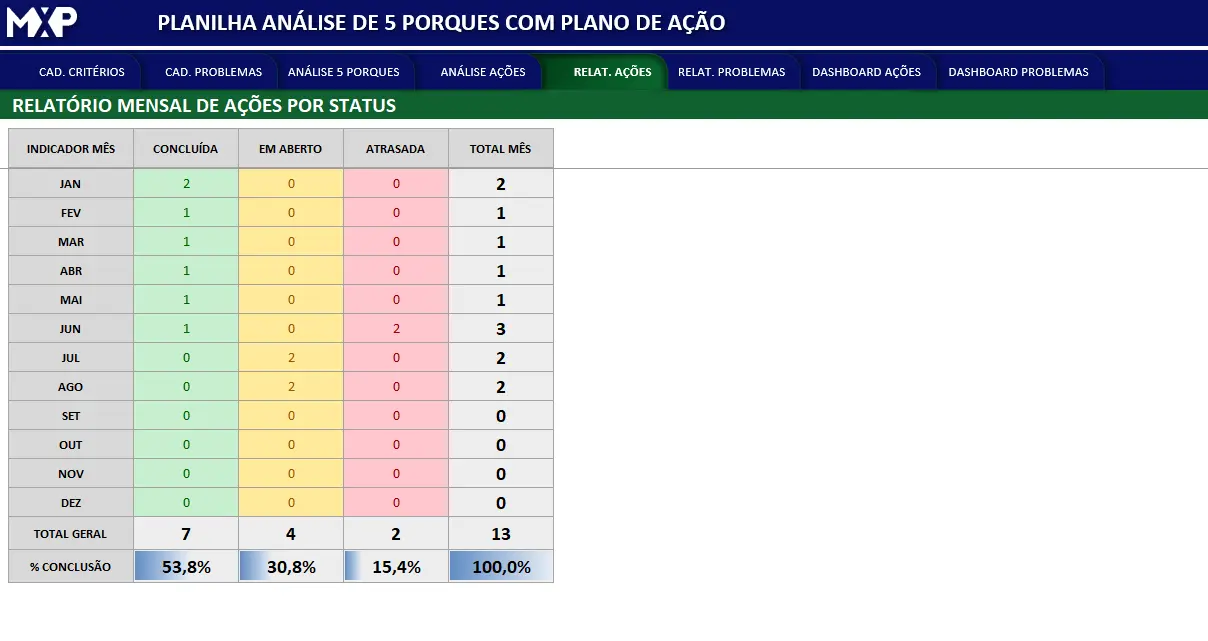The height and width of the screenshot is (641, 1208).
Task: Select the 53,8% conclusão progress bar
Action: point(186,567)
